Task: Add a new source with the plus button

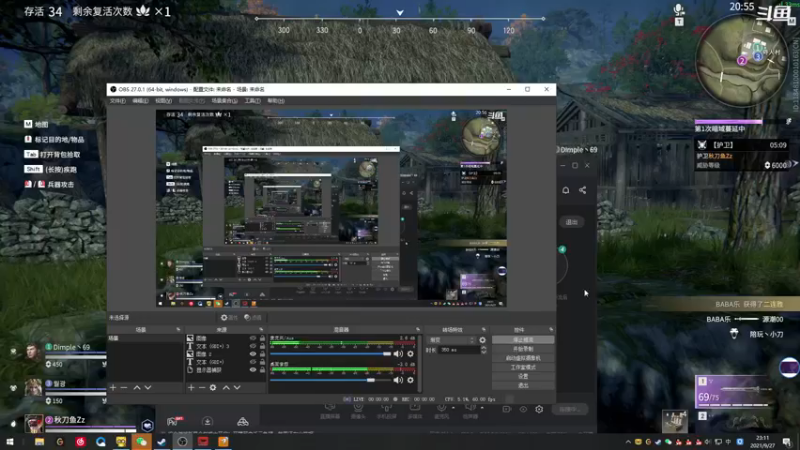Action: [x=191, y=388]
